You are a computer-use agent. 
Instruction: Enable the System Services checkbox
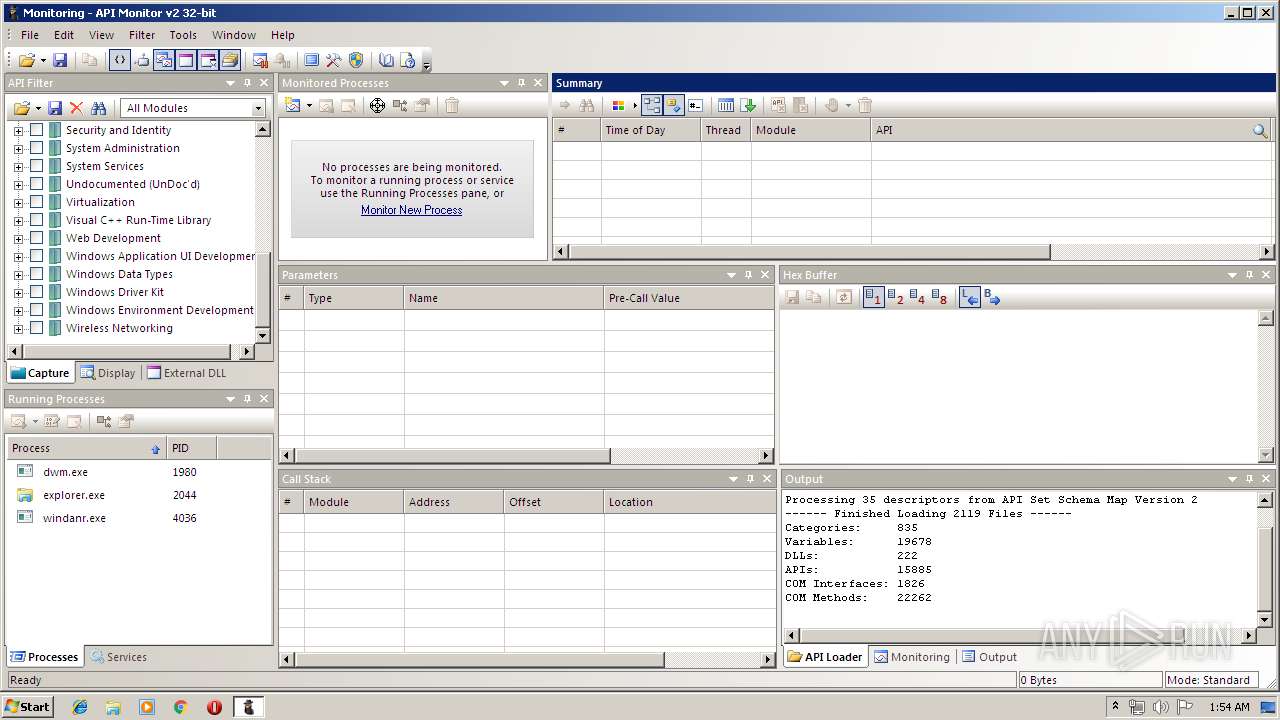tap(36, 166)
